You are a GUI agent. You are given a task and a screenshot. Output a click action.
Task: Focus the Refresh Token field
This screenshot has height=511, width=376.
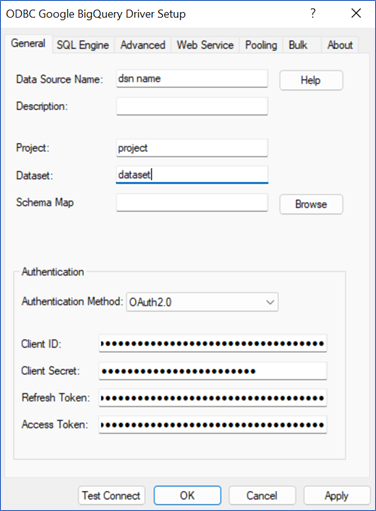tap(213, 398)
